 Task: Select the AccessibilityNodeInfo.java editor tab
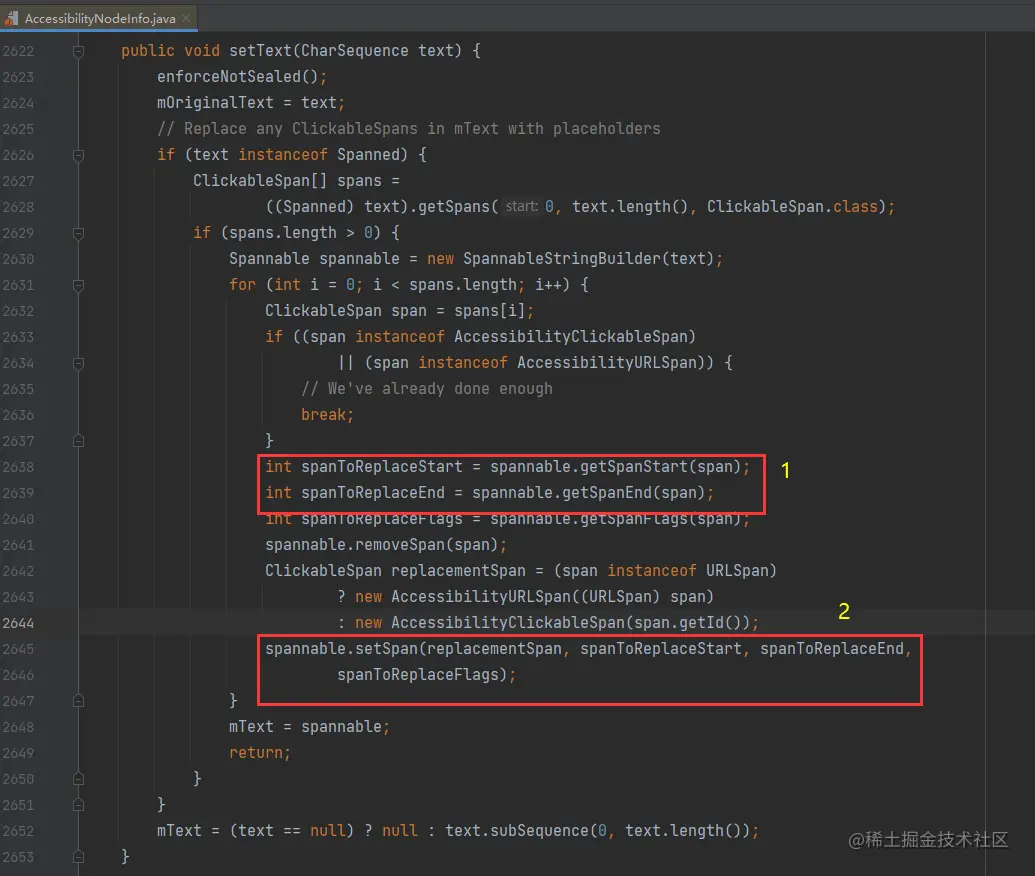click(x=99, y=18)
